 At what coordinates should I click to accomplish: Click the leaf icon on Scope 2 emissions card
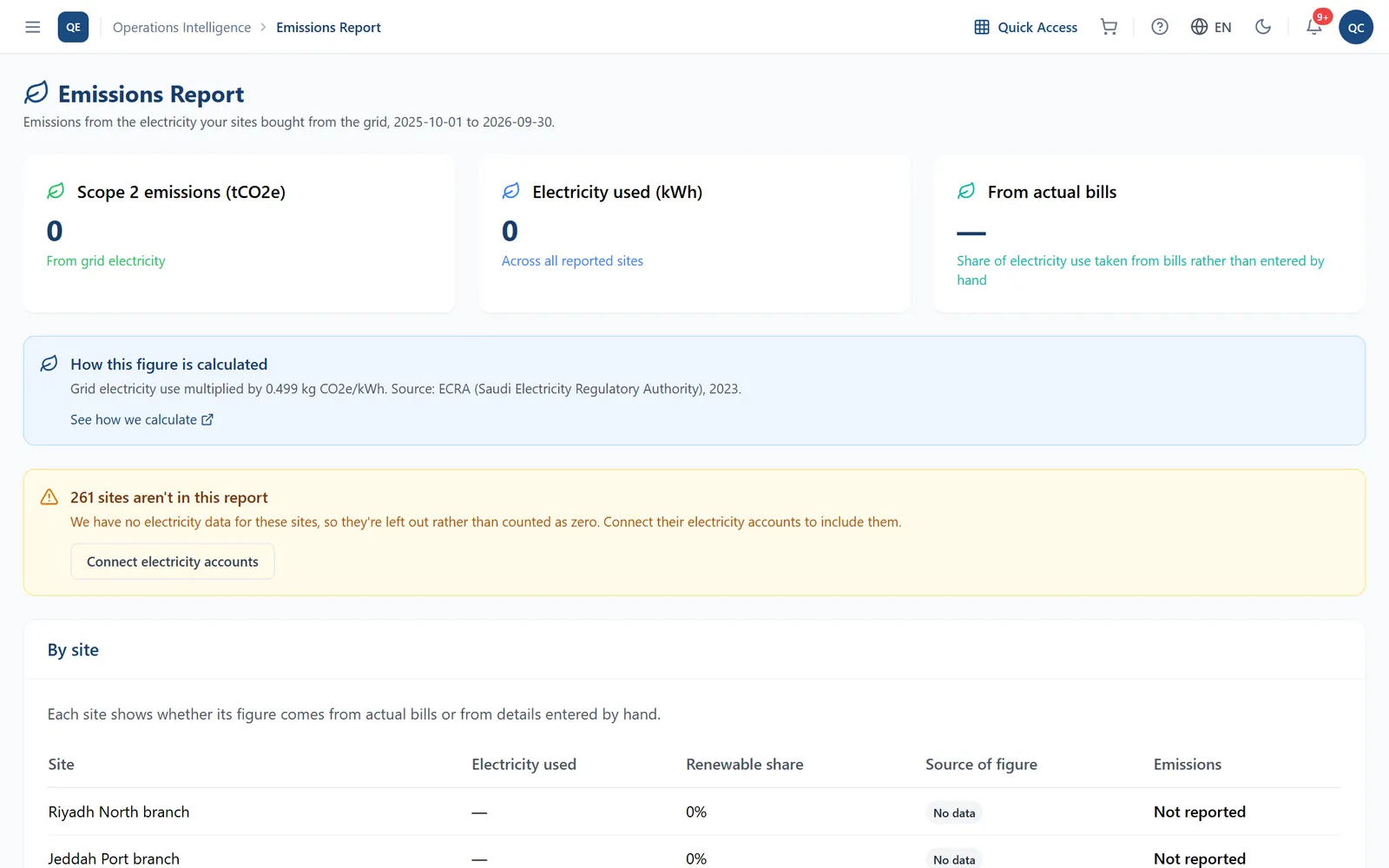pyautogui.click(x=56, y=191)
